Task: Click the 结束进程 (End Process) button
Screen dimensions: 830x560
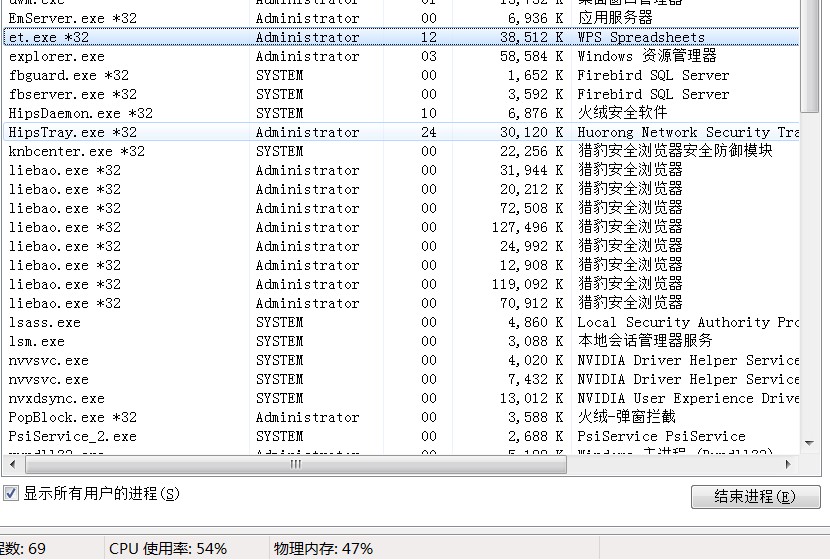Action: click(x=755, y=497)
